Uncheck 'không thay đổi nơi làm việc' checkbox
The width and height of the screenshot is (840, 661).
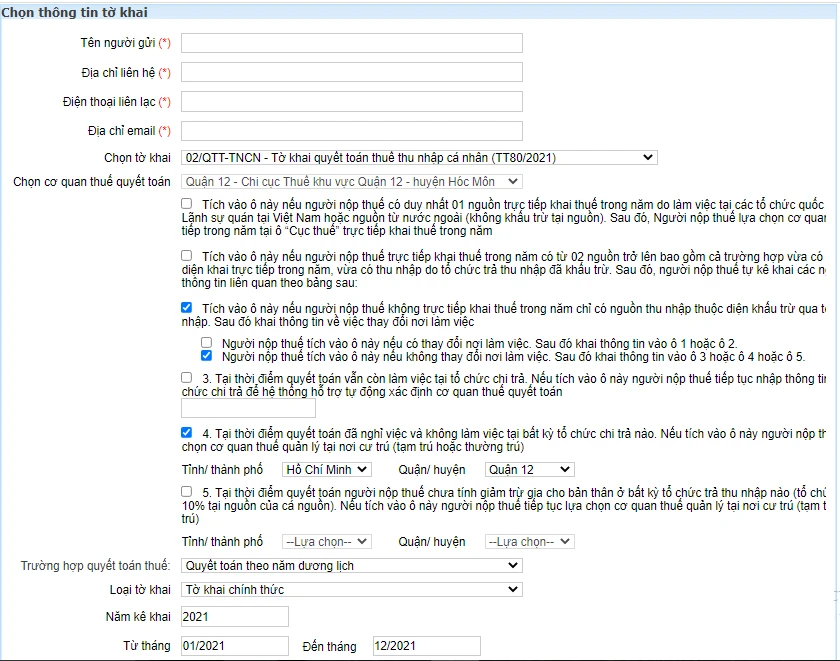207,356
